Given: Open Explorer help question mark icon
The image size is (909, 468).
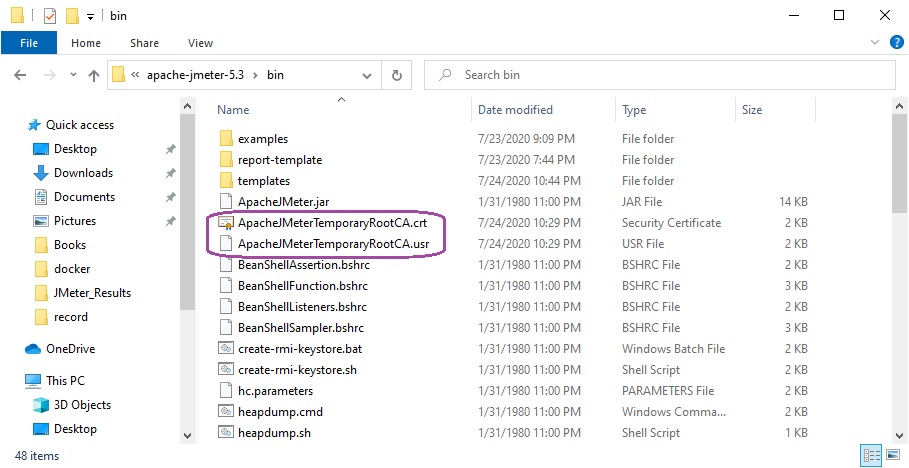Looking at the screenshot, I should (x=896, y=42).
